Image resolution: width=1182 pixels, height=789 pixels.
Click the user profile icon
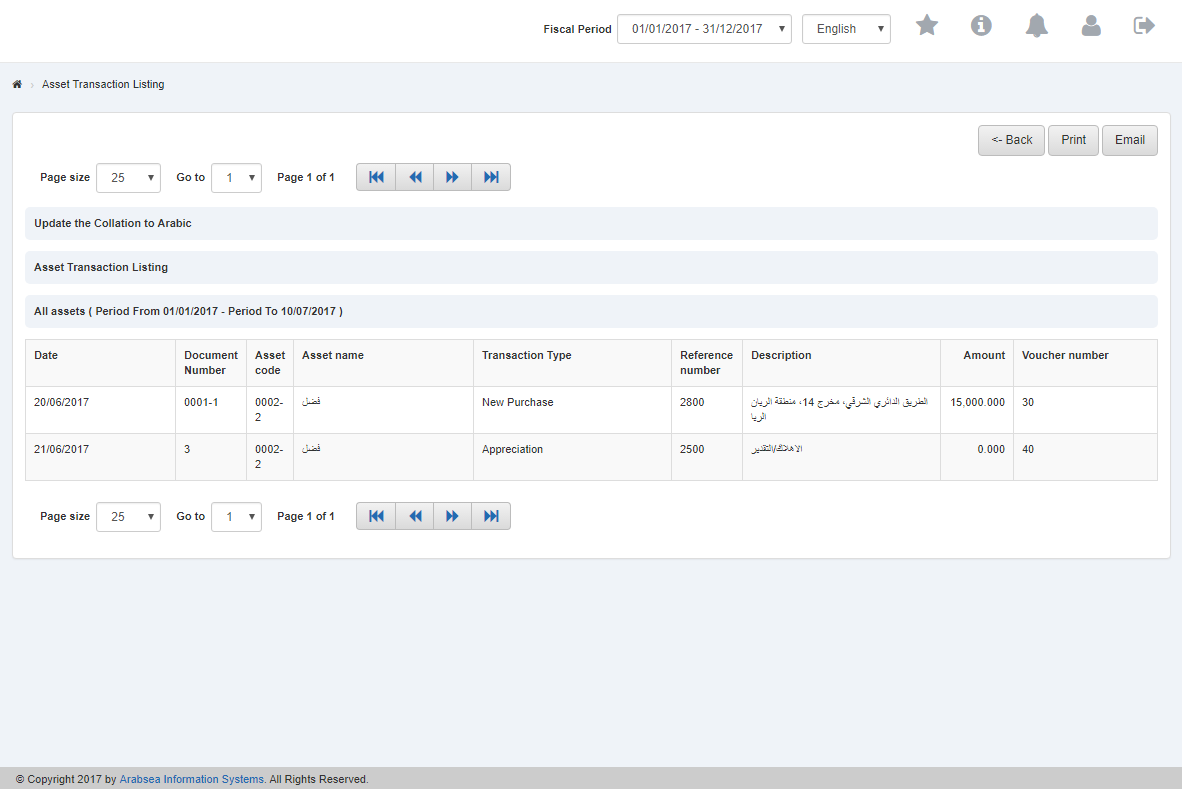pos(1091,26)
